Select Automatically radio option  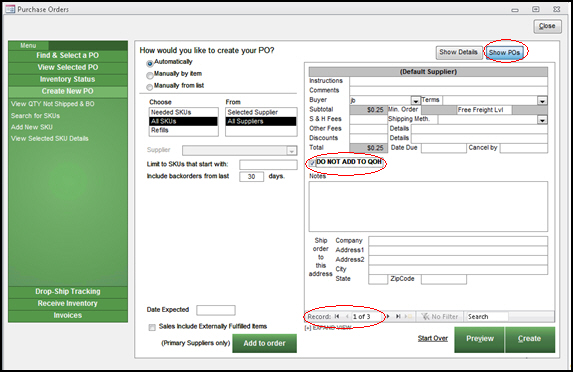tap(149, 64)
